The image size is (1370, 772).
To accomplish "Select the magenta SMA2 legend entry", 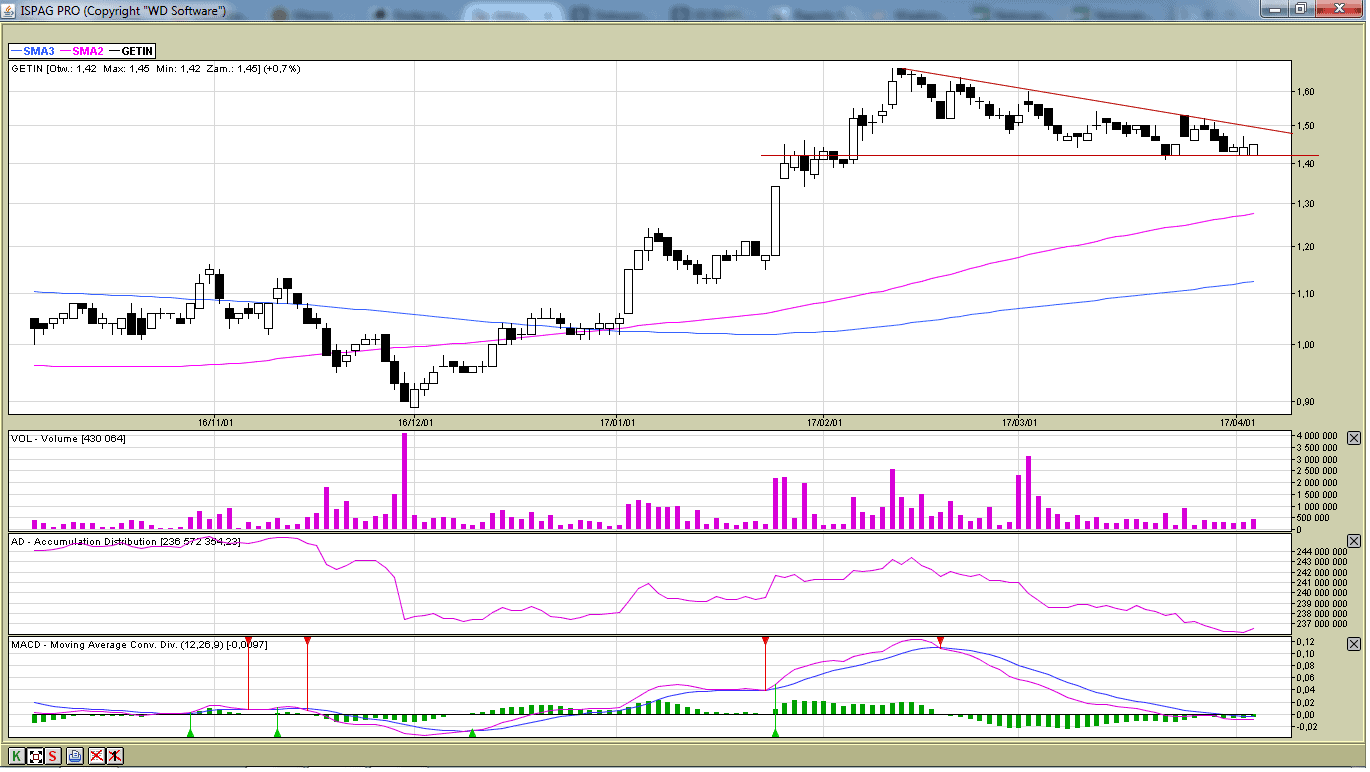I will click(x=82, y=51).
